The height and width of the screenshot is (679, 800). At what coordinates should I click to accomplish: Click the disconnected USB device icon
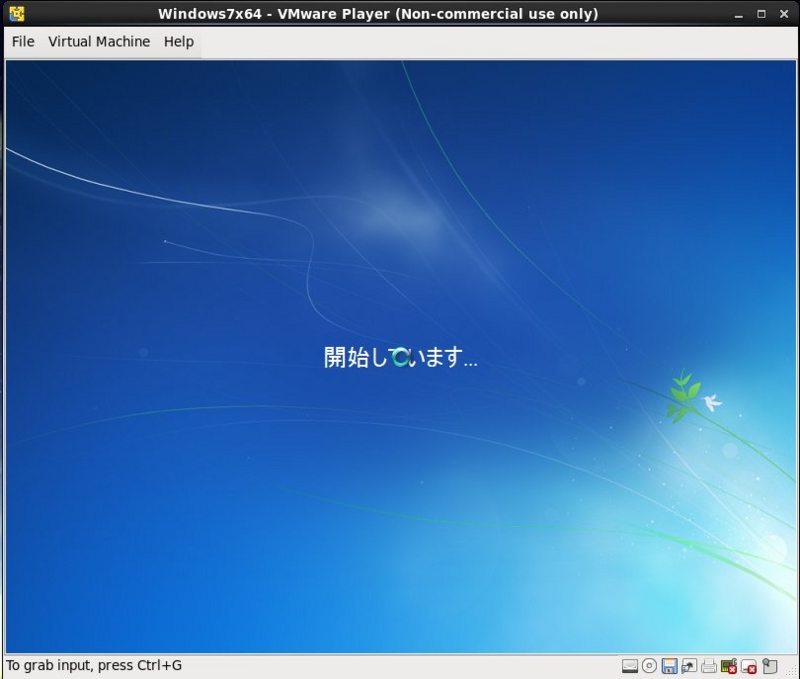tap(747, 666)
